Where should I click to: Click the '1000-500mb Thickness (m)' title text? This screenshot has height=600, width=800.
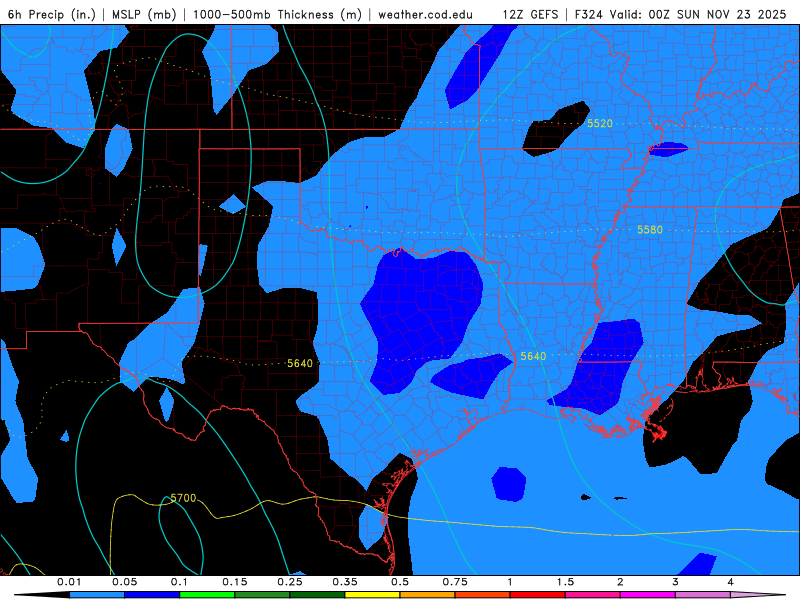pos(277,15)
